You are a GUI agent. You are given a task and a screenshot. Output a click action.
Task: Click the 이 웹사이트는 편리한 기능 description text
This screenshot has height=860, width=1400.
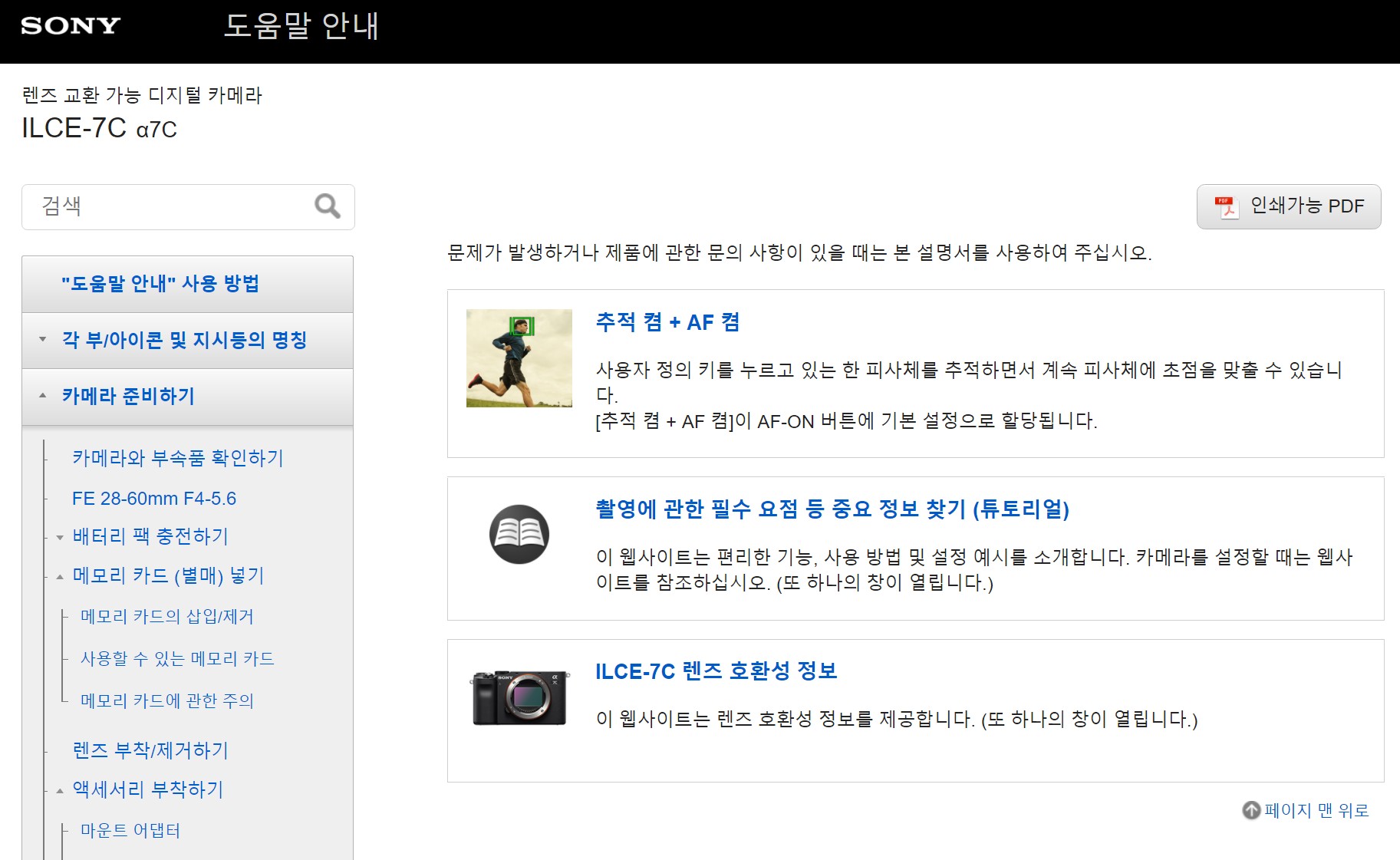click(974, 569)
